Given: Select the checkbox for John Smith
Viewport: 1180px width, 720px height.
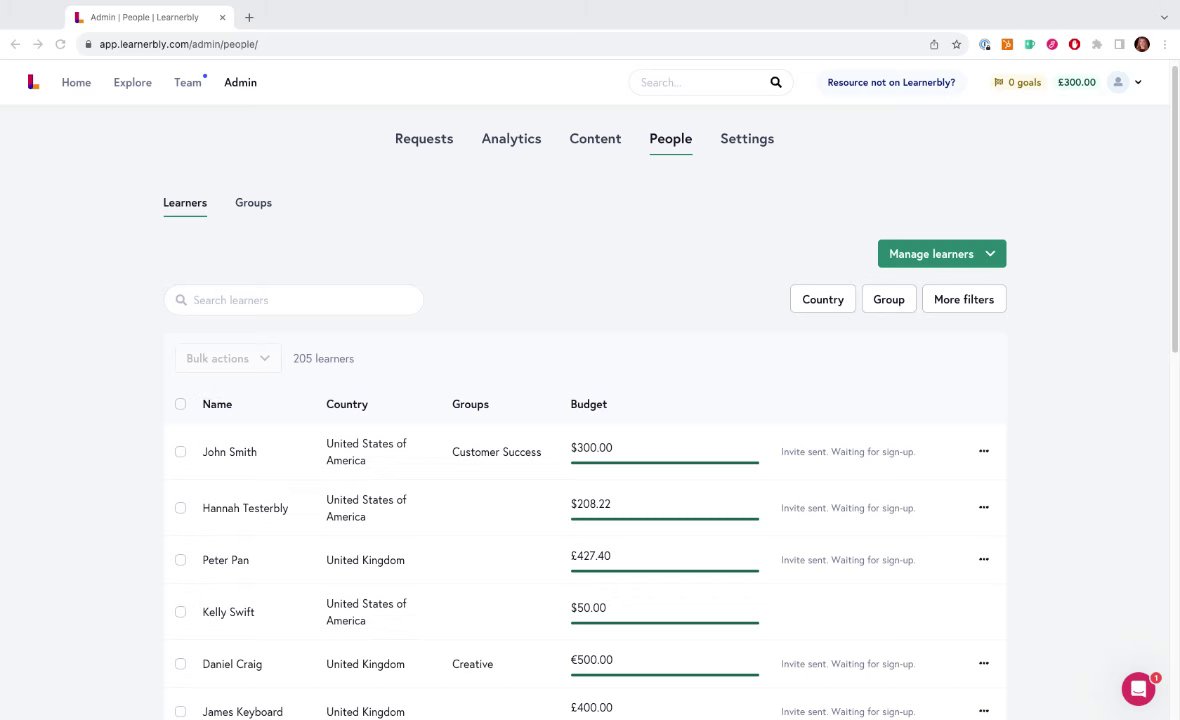Looking at the screenshot, I should point(180,452).
